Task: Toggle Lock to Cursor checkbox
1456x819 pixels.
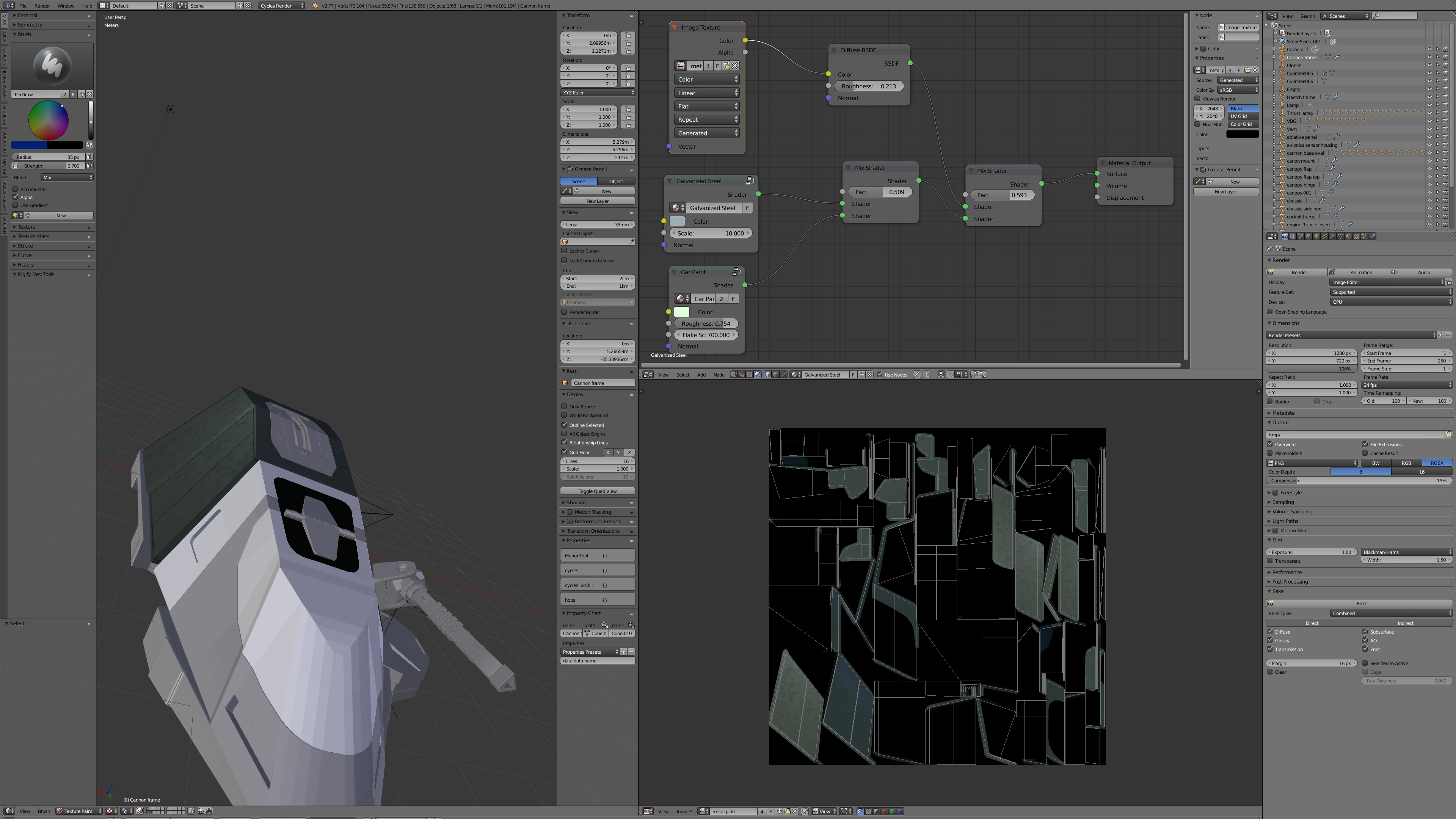Action: 564,250
